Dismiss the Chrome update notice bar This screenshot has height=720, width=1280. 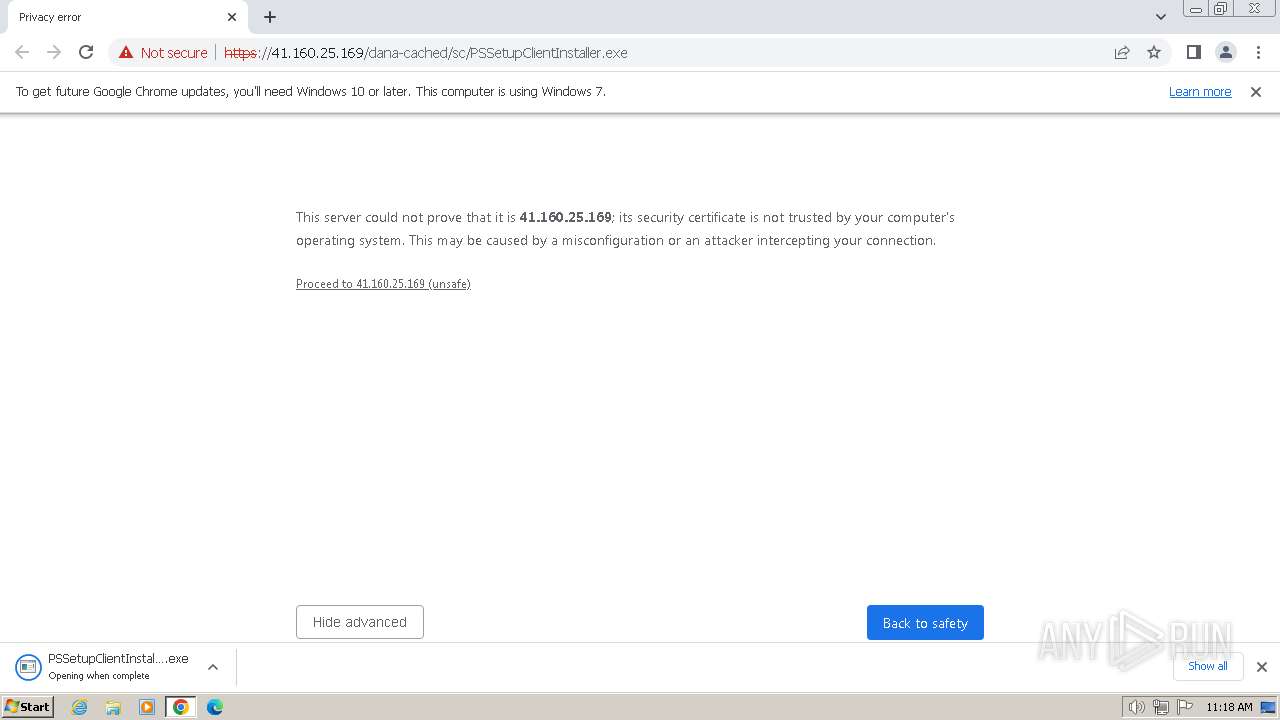(x=1256, y=91)
